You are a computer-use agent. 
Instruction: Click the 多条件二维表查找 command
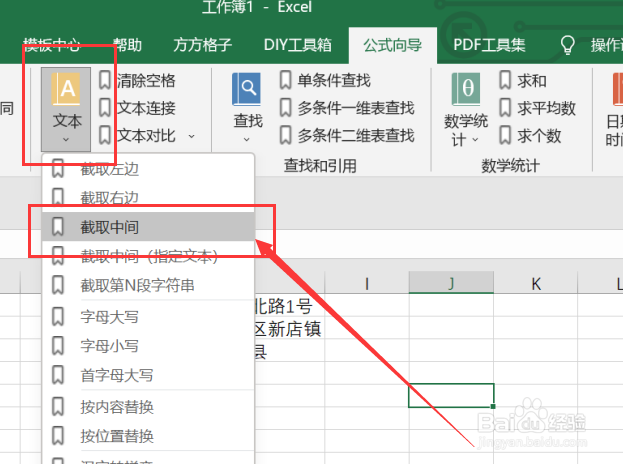(356, 135)
